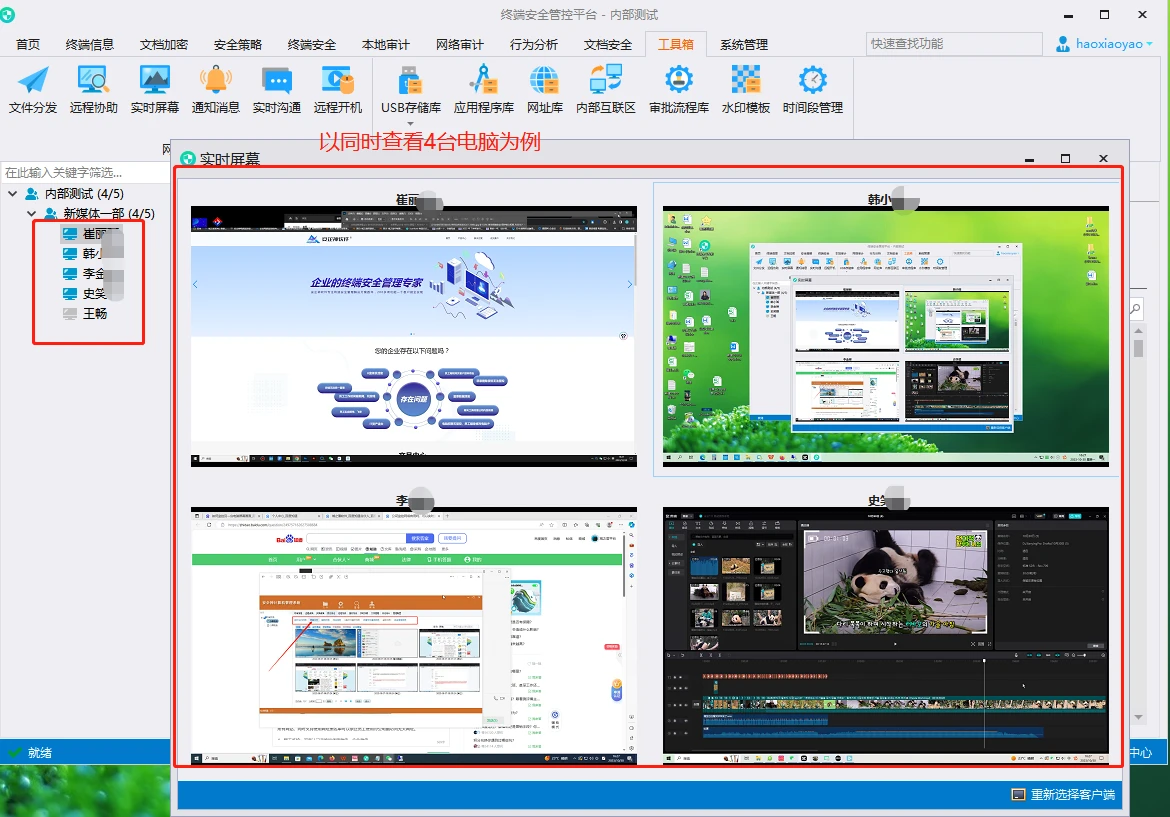Open the 安全策略 tab

(x=237, y=45)
